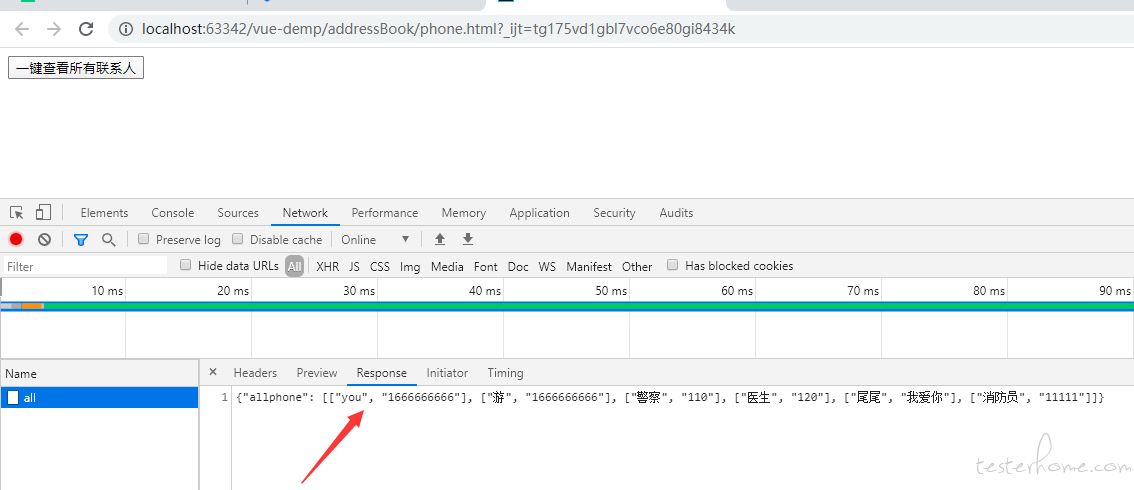The image size is (1134, 490).
Task: Click the allphone JSON response text
Action: tap(670, 398)
